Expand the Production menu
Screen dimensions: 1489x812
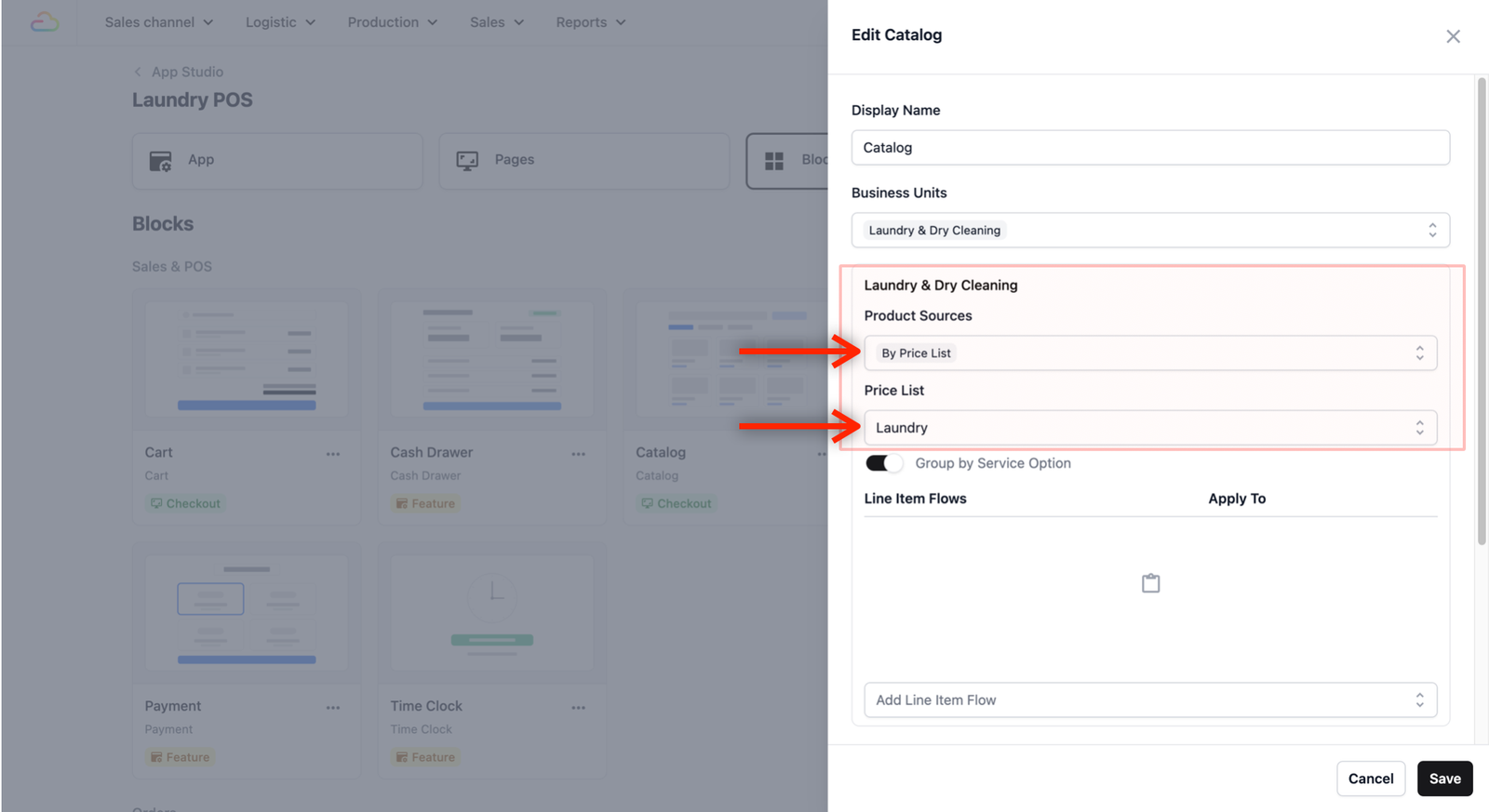coord(393,22)
